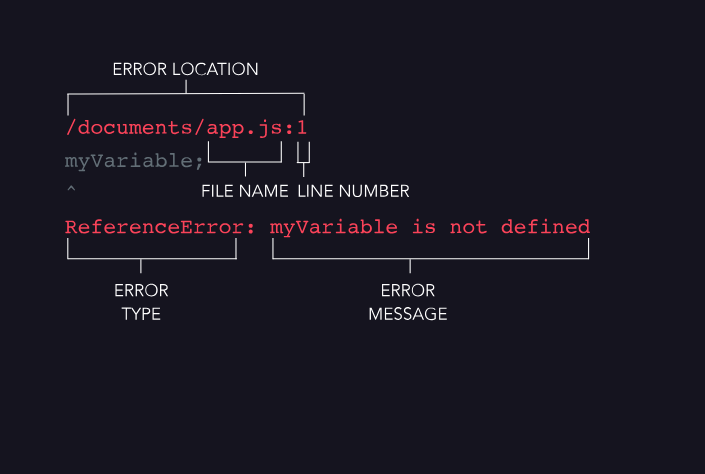The image size is (705, 474).
Task: Select the ERROR TYPE label
Action: coord(141,302)
